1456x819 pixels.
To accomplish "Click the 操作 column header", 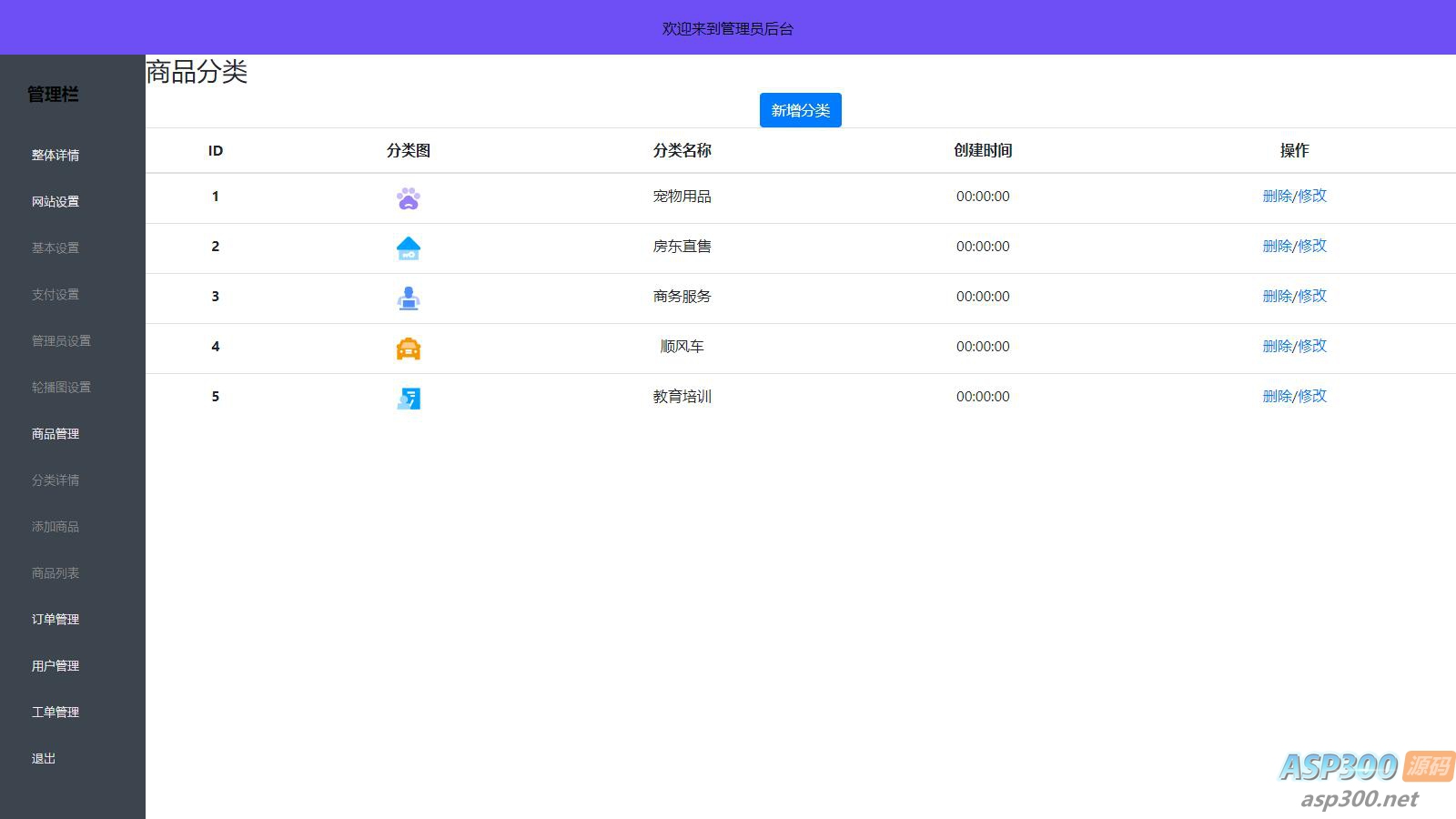I will pos(1294,150).
